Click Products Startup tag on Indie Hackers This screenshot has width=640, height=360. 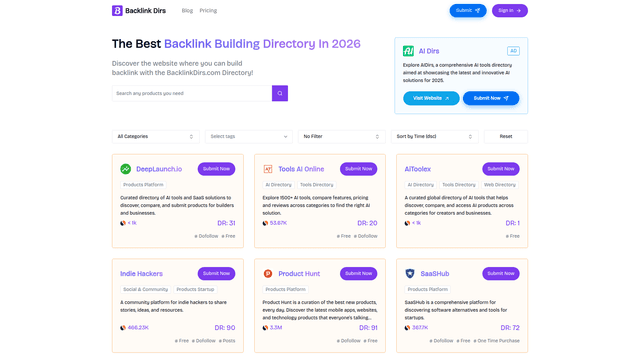[195, 289]
